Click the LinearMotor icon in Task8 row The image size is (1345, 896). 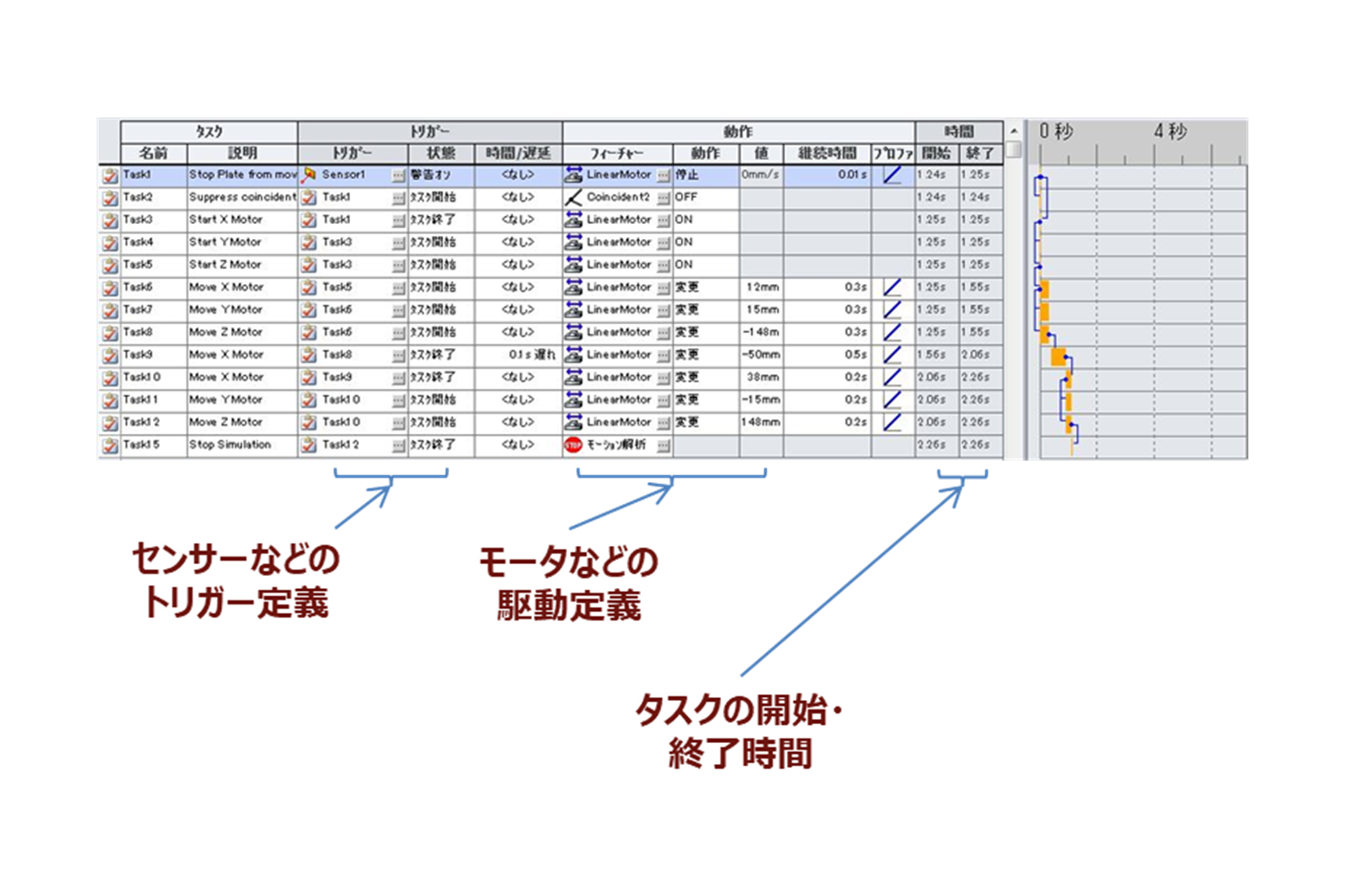[x=573, y=332]
